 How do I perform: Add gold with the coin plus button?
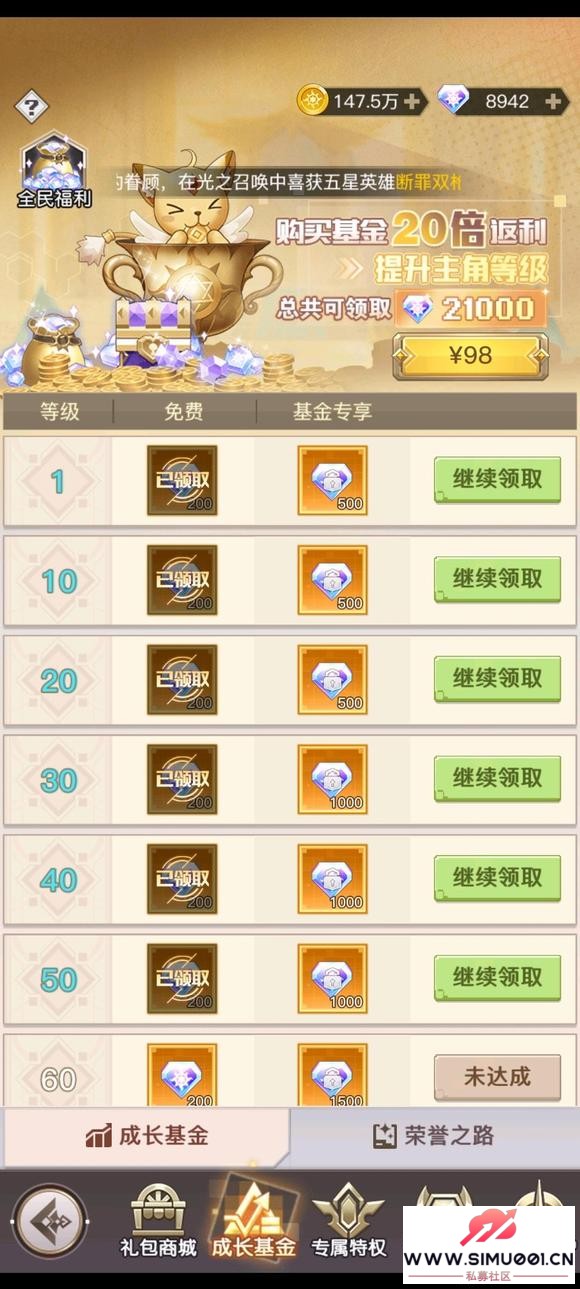(412, 101)
